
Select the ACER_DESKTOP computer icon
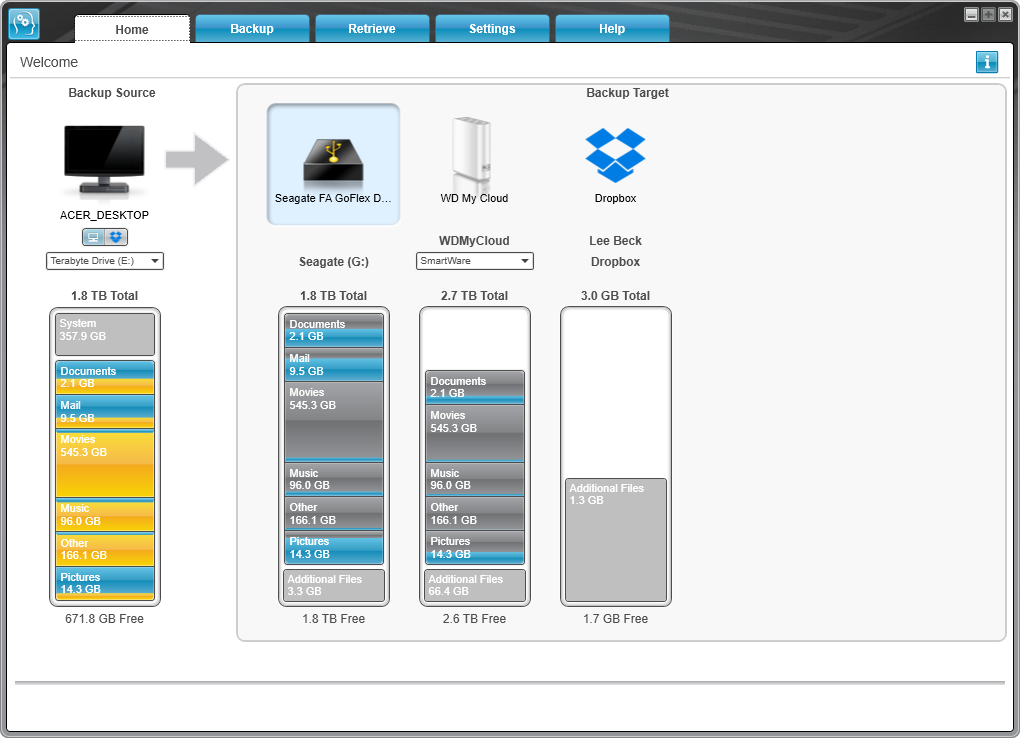coord(104,160)
